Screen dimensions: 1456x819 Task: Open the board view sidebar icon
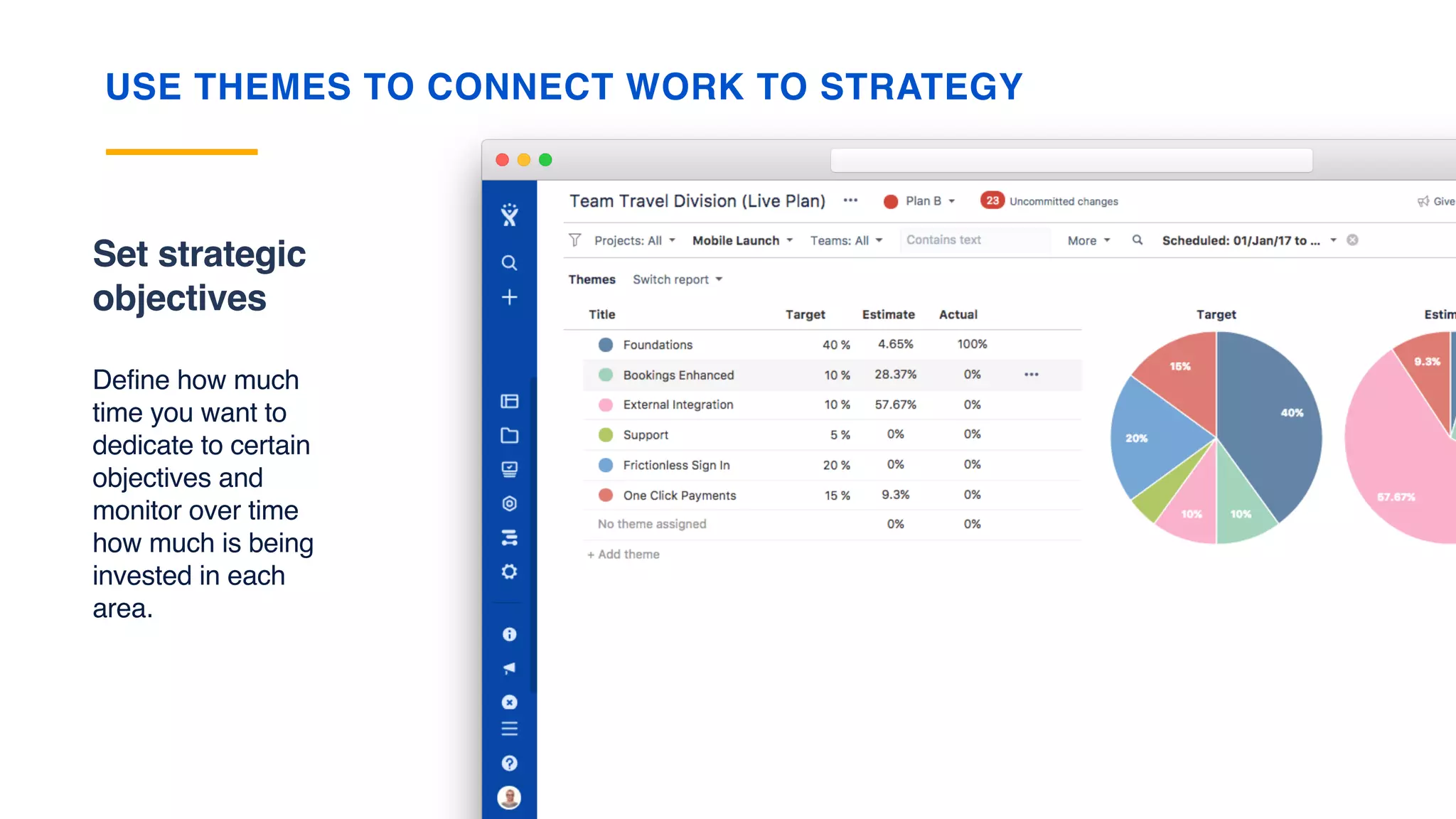[509, 401]
